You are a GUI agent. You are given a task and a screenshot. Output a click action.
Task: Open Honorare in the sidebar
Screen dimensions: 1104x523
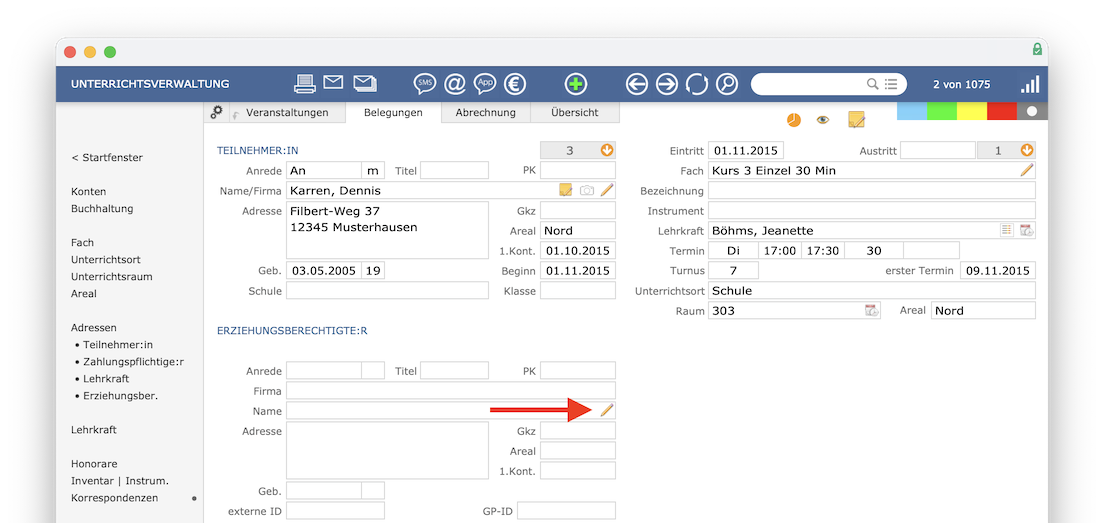pos(94,464)
